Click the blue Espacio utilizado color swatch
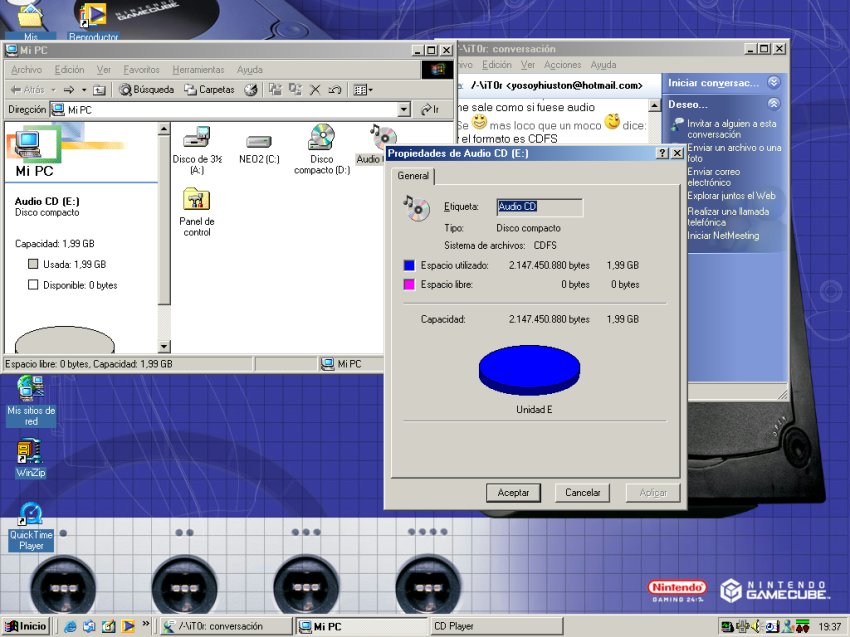 pyautogui.click(x=408, y=265)
